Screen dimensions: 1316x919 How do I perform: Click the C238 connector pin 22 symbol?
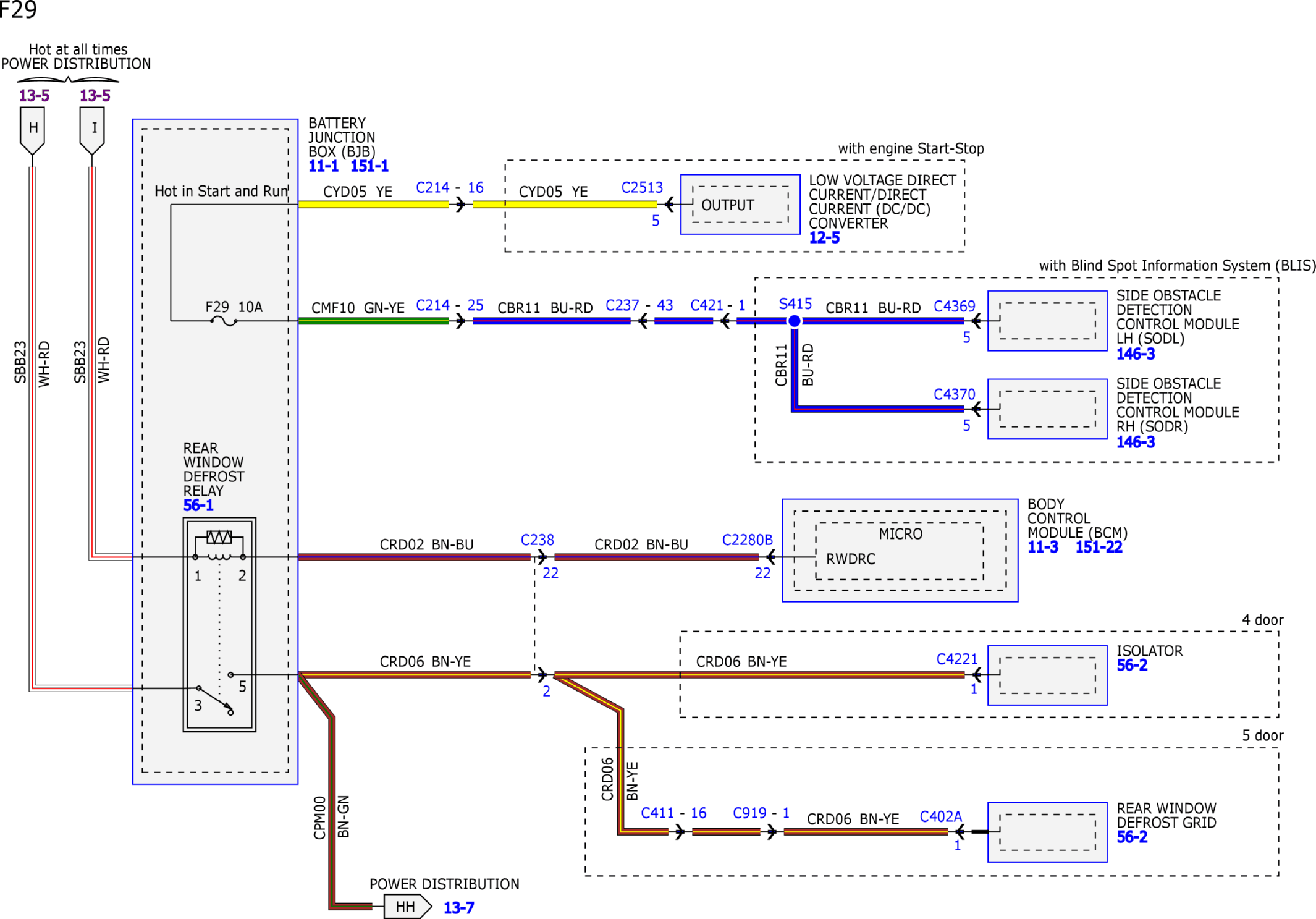[541, 557]
